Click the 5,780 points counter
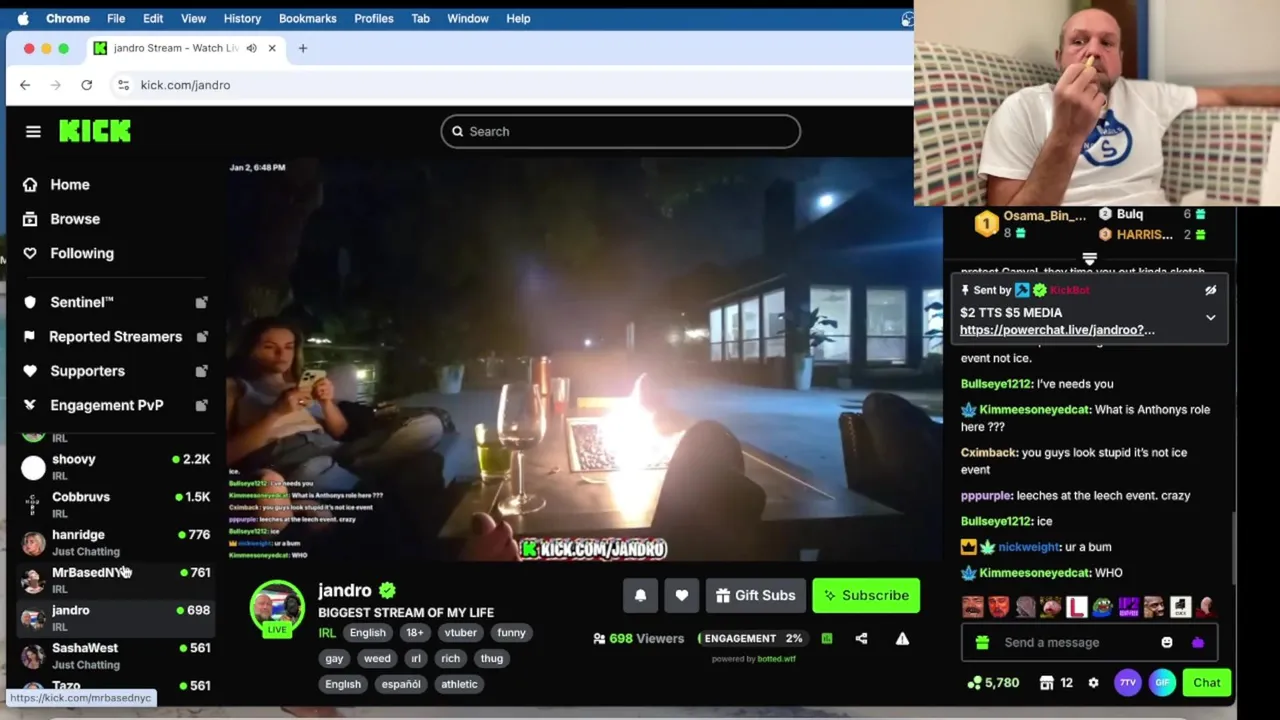The width and height of the screenshot is (1280, 720). pos(994,683)
